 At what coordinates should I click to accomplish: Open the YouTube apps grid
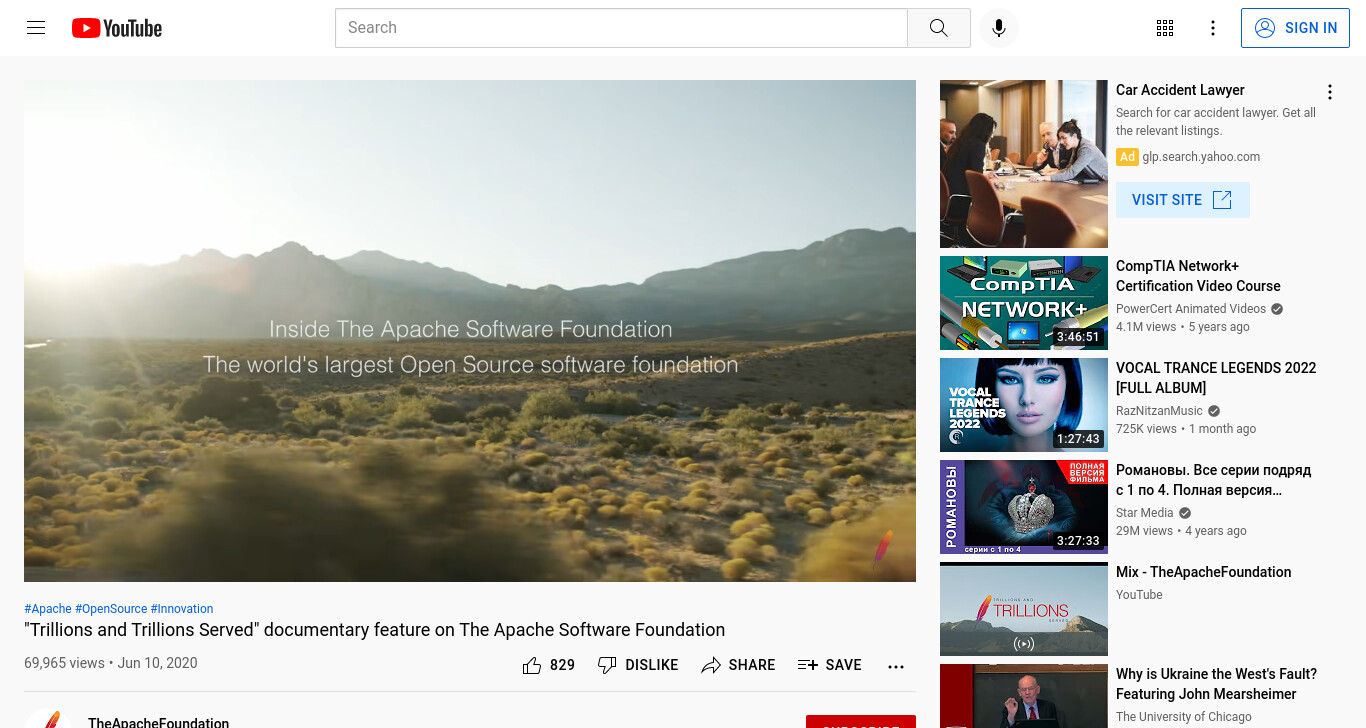click(1165, 28)
